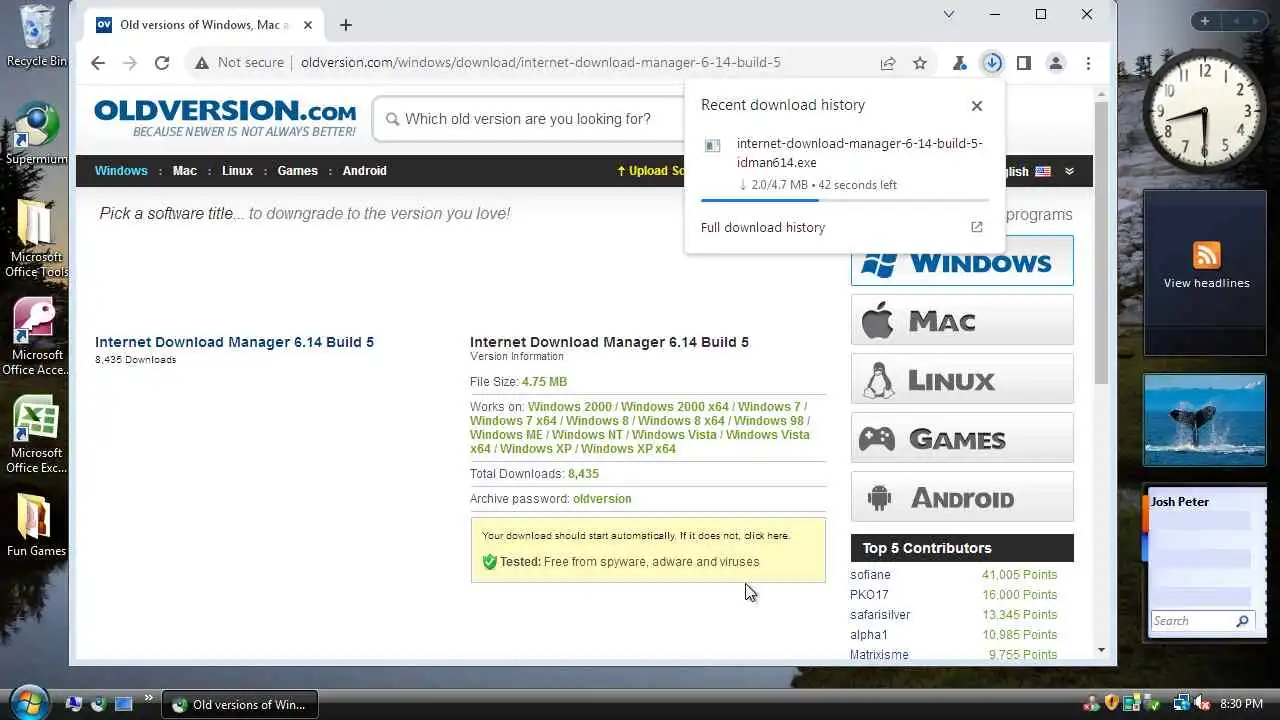Switch to the Old versions browser tab
Viewport: 1280px width, 720px height.
[204, 25]
